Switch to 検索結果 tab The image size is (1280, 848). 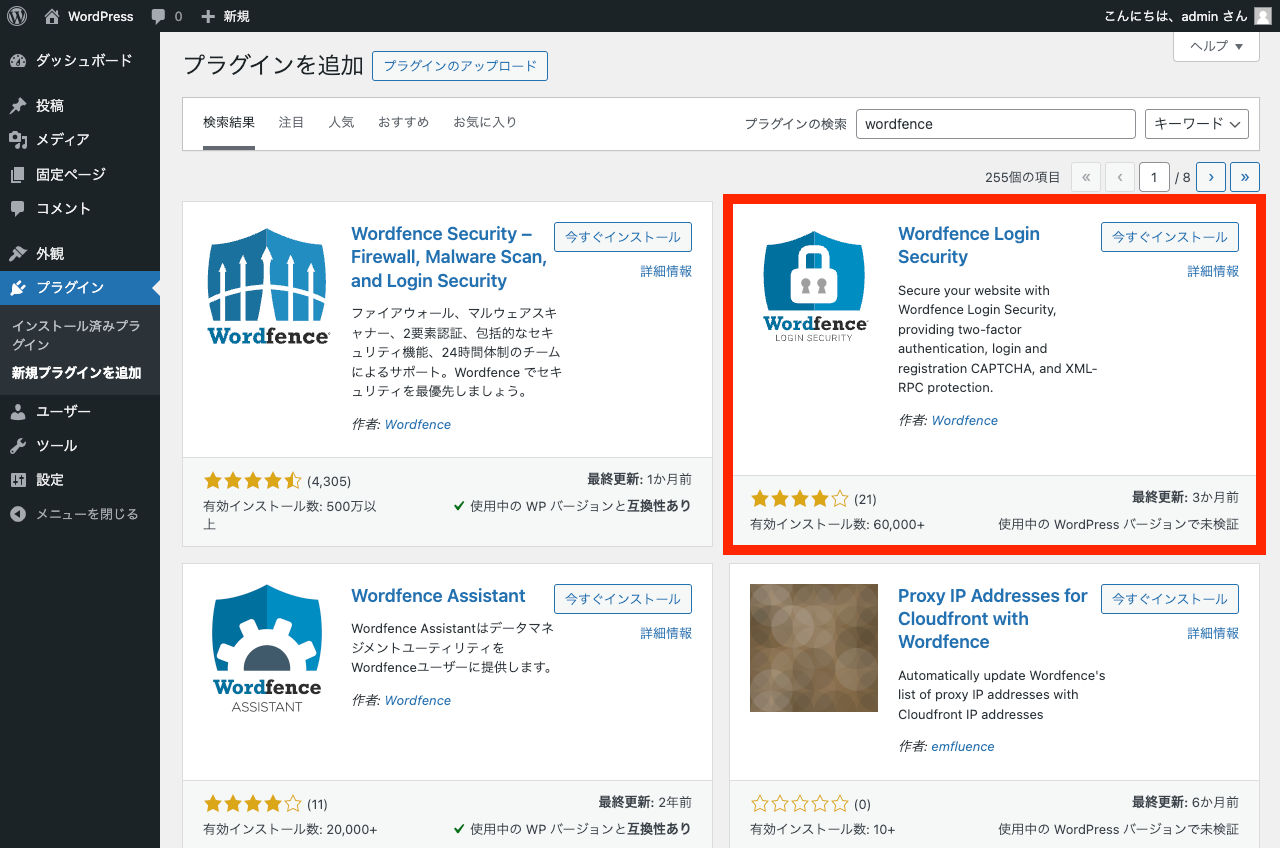pos(229,122)
